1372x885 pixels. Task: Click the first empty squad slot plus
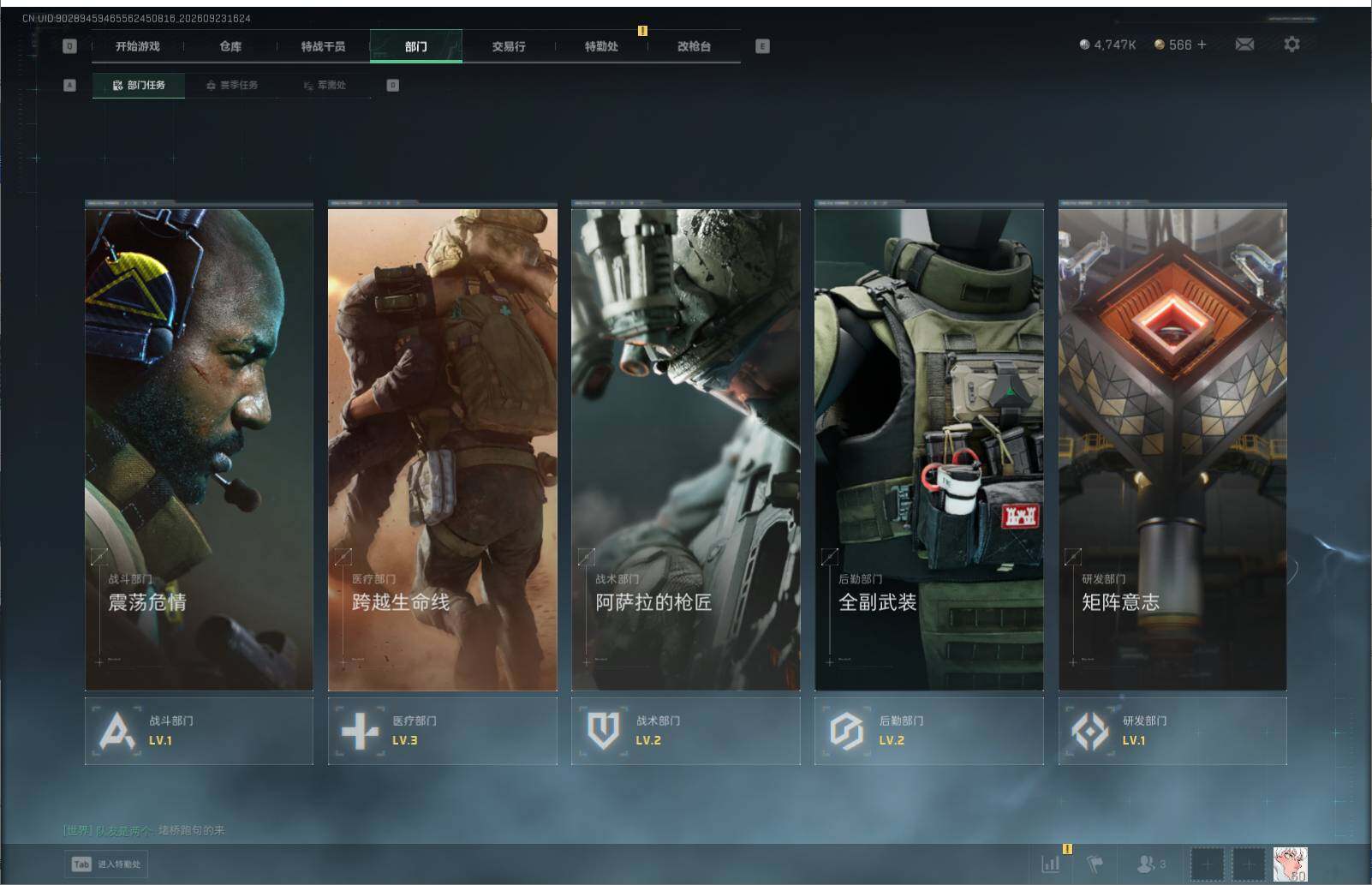(1207, 864)
